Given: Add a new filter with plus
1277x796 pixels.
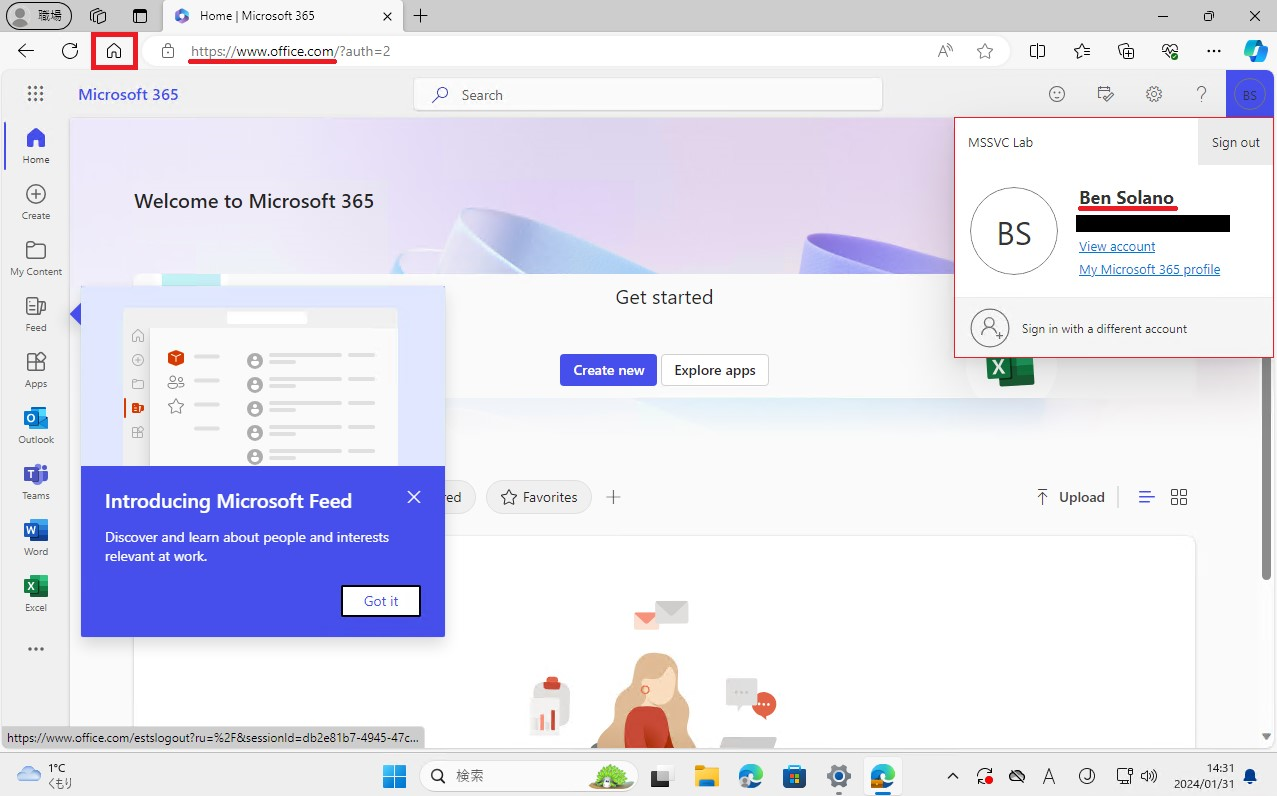Looking at the screenshot, I should (614, 497).
